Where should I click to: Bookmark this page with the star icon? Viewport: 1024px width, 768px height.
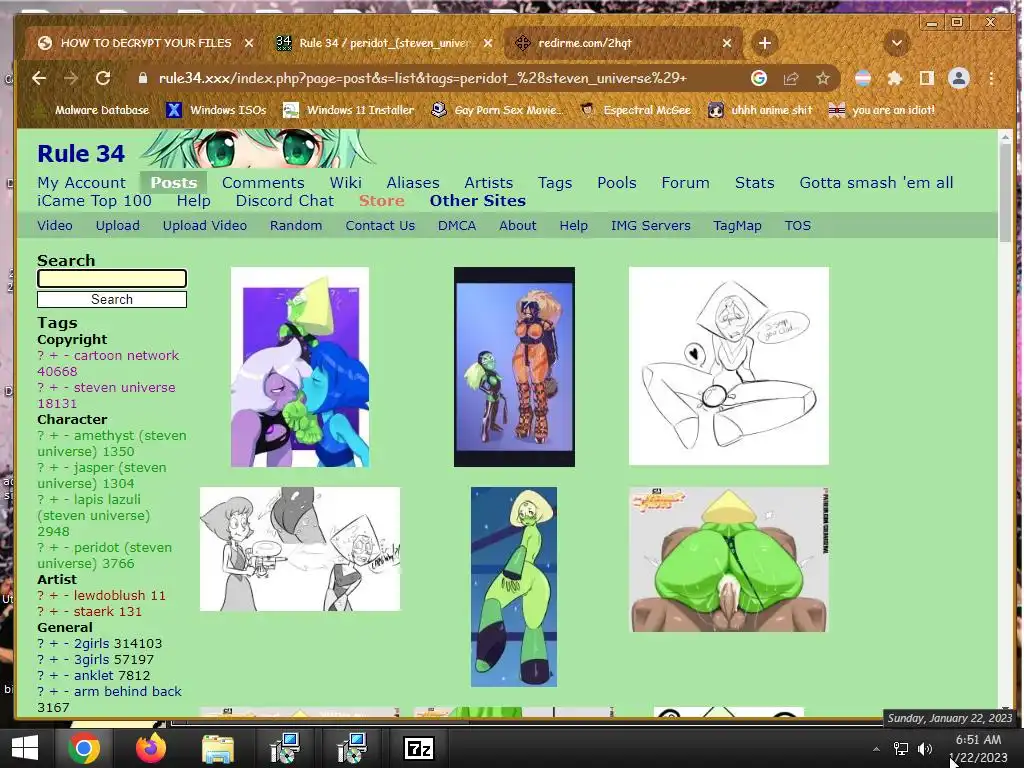click(823, 78)
